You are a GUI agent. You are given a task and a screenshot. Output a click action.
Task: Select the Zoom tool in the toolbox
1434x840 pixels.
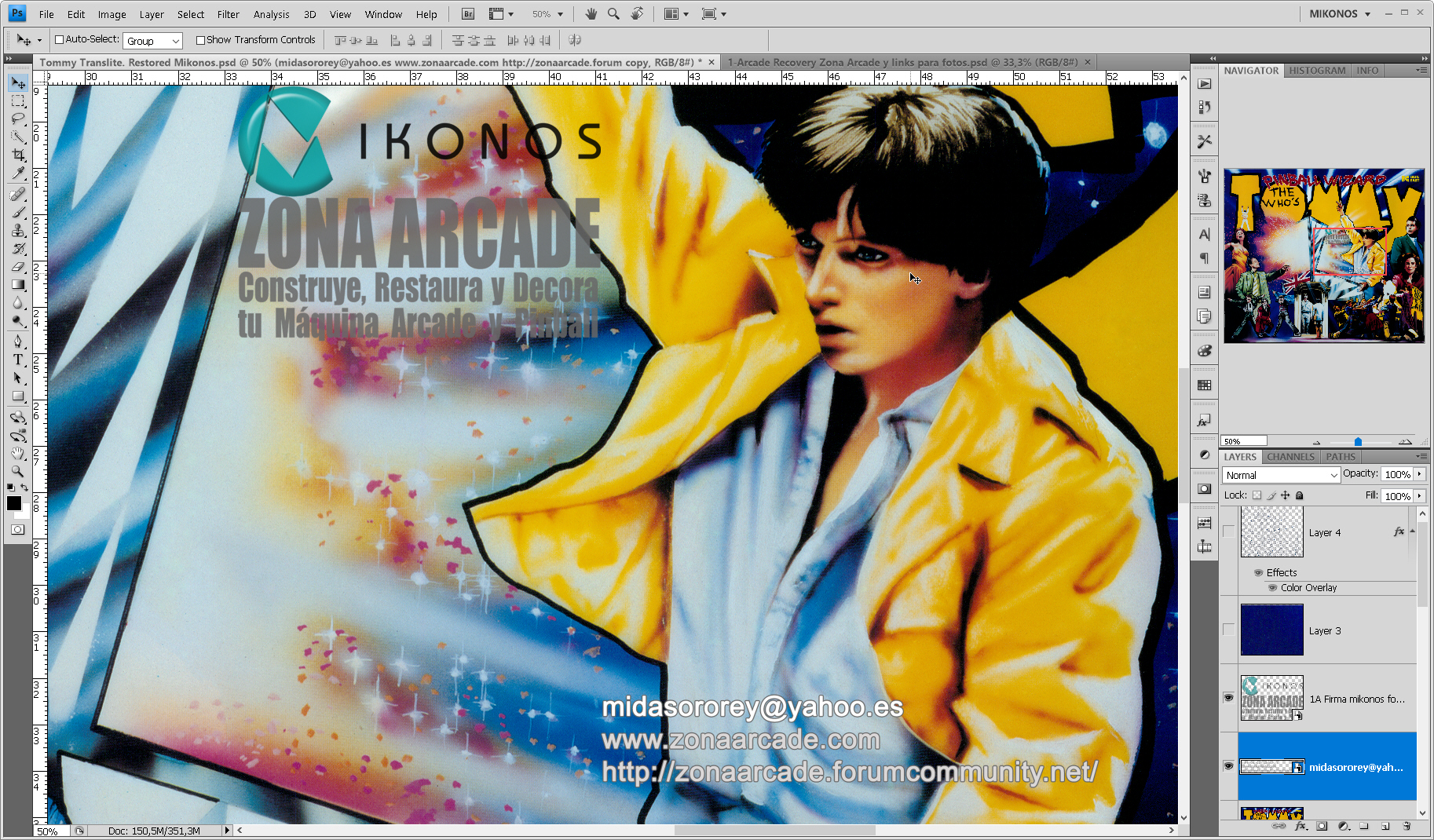click(17, 472)
